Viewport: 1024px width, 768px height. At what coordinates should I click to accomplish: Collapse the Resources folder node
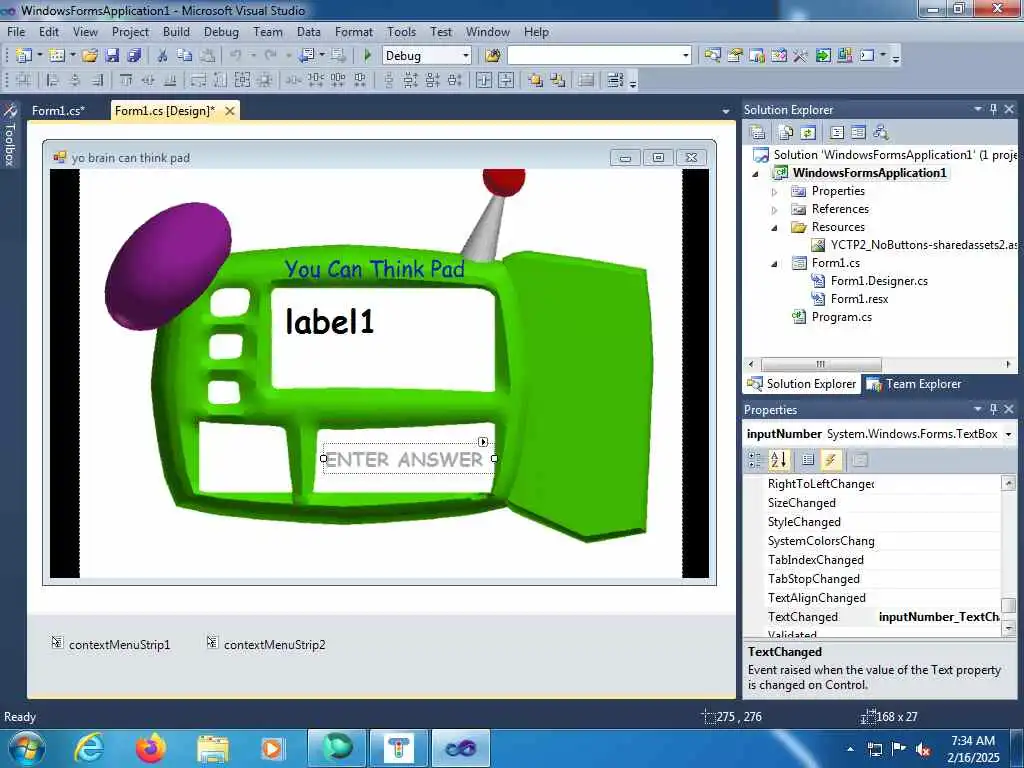(x=775, y=228)
